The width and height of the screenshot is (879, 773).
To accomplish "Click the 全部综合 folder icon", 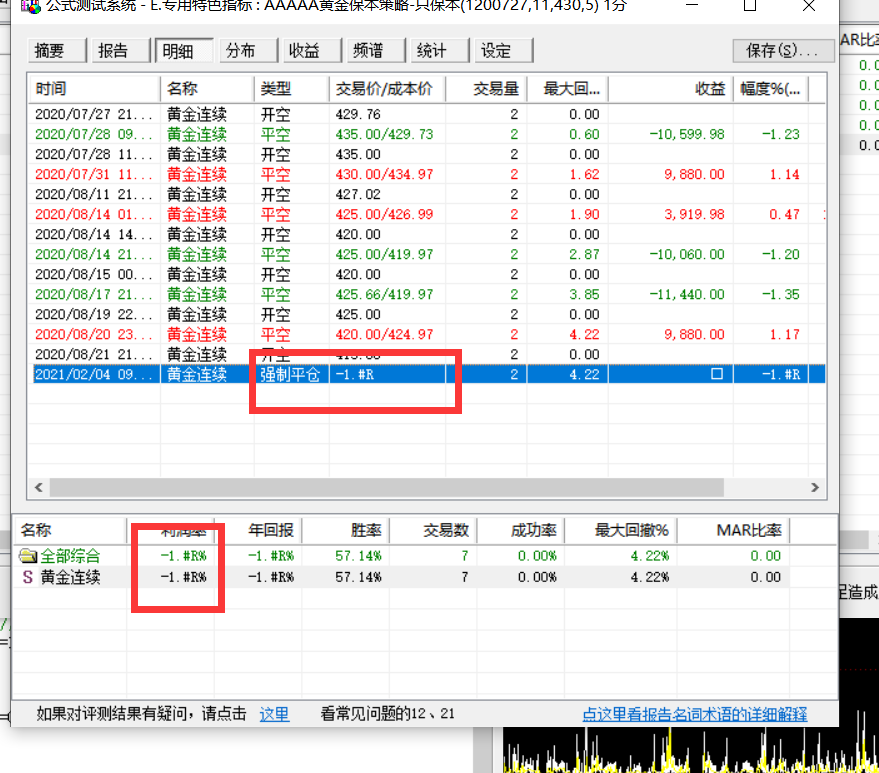I will [27, 556].
